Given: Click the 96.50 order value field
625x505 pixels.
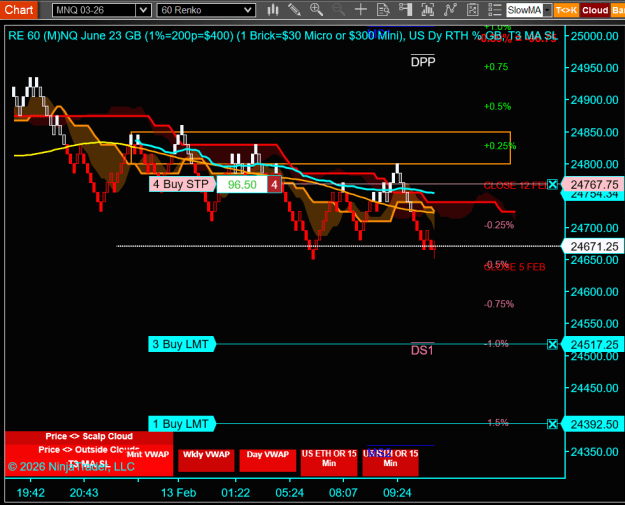Looking at the screenshot, I should tap(242, 185).
